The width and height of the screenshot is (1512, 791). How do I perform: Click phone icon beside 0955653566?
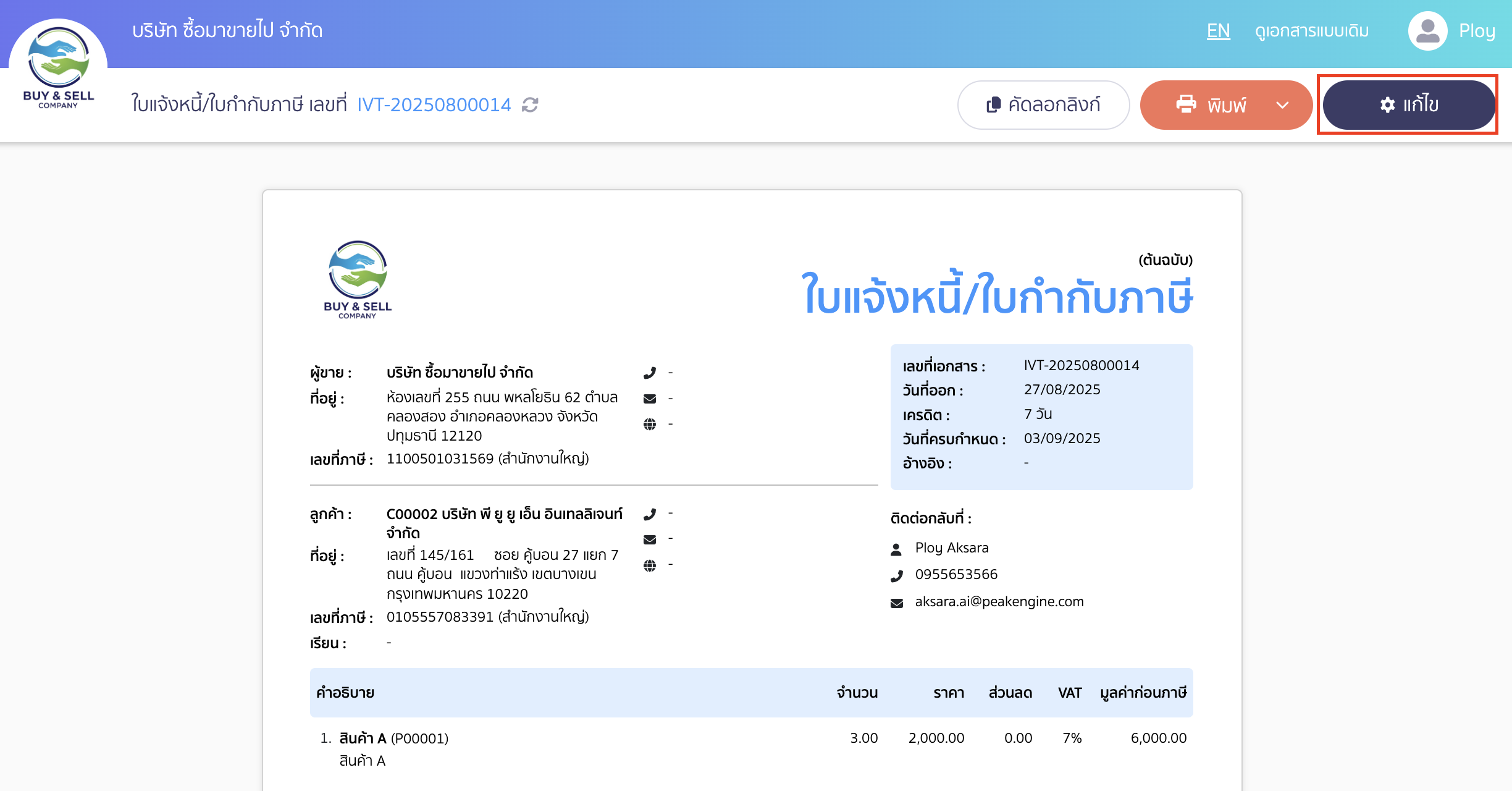point(897,576)
